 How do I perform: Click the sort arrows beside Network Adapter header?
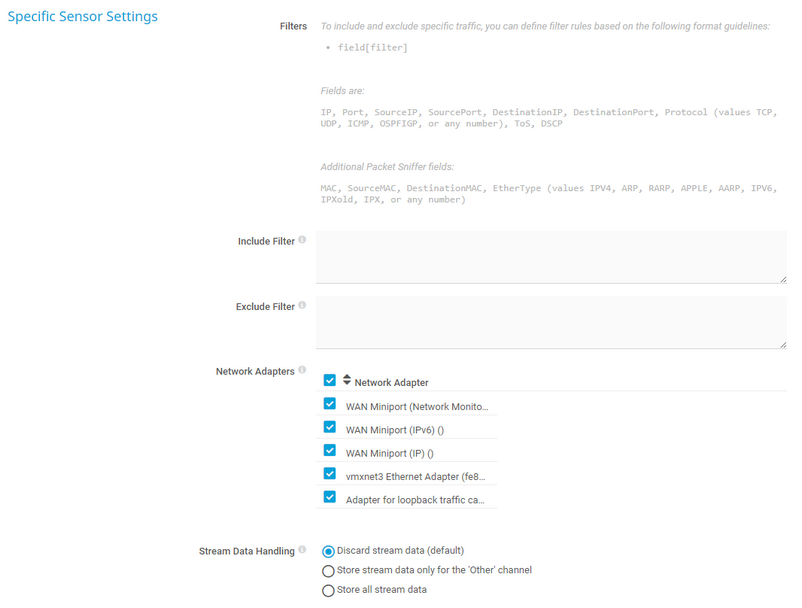345,379
